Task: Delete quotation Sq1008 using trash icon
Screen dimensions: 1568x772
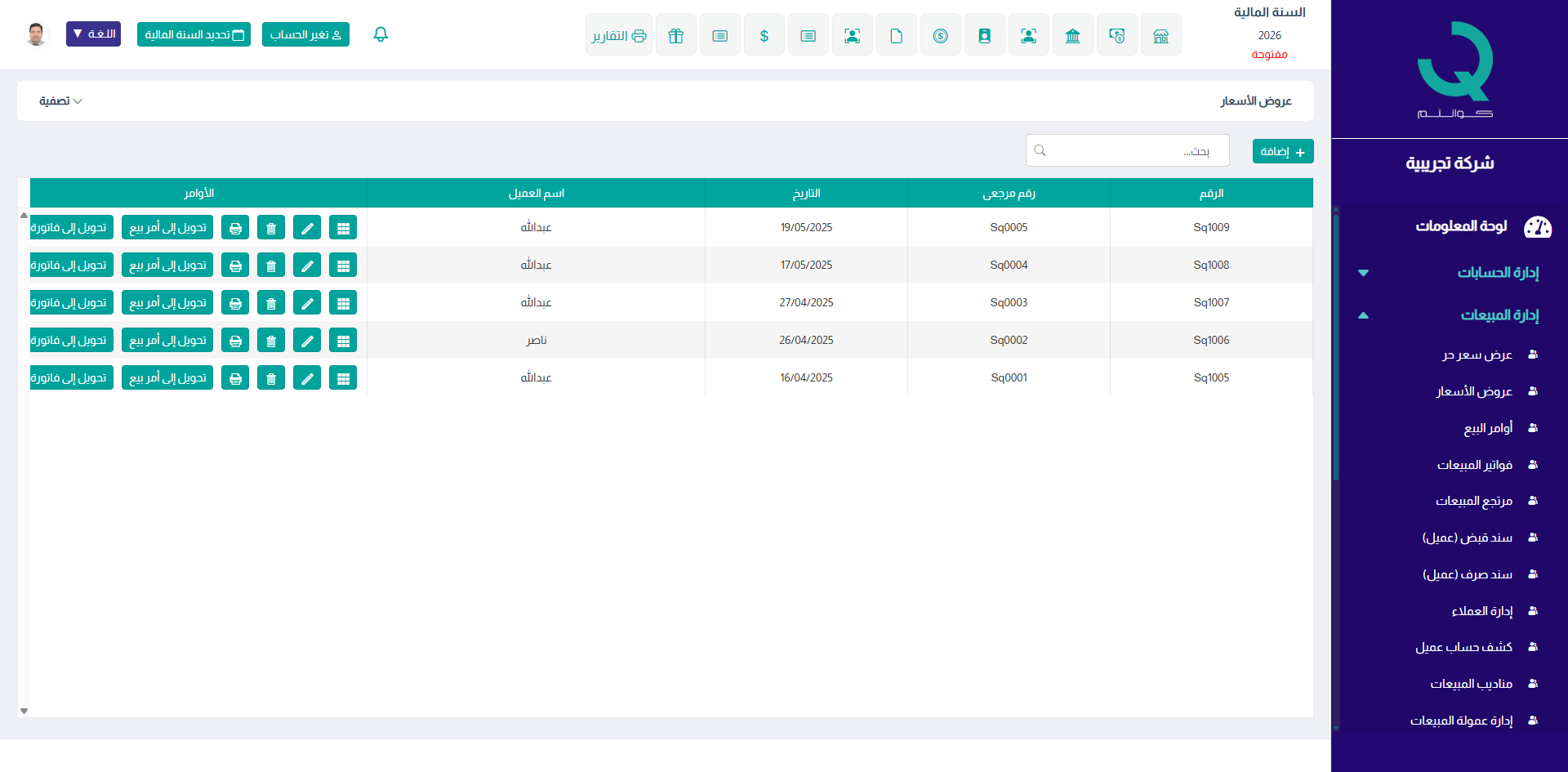Action: tap(271, 266)
